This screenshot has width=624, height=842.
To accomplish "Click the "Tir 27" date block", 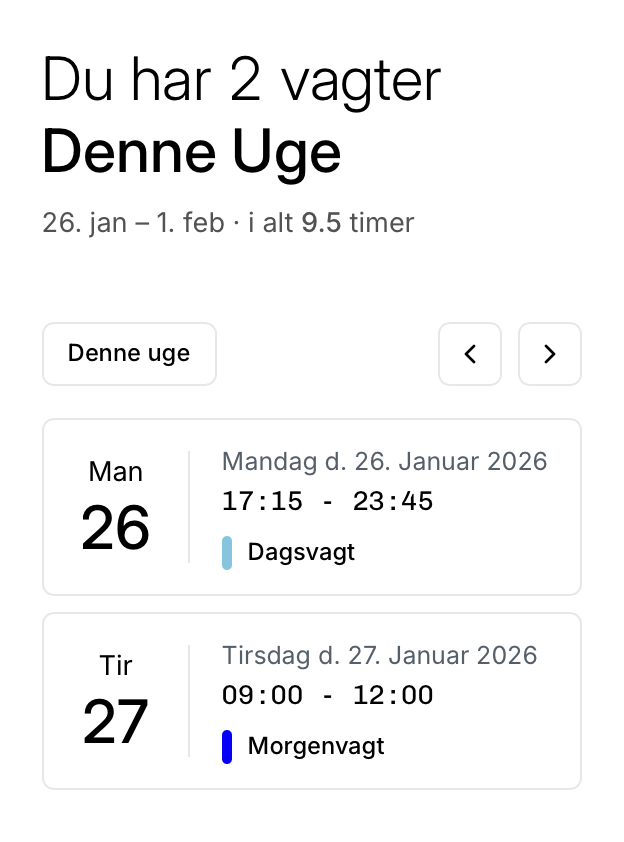I will (116, 701).
